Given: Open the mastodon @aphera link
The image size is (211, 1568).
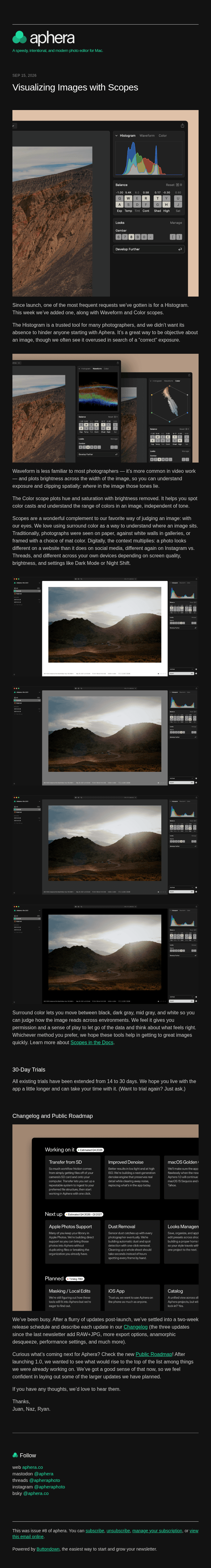Looking at the screenshot, I should point(44,1473).
